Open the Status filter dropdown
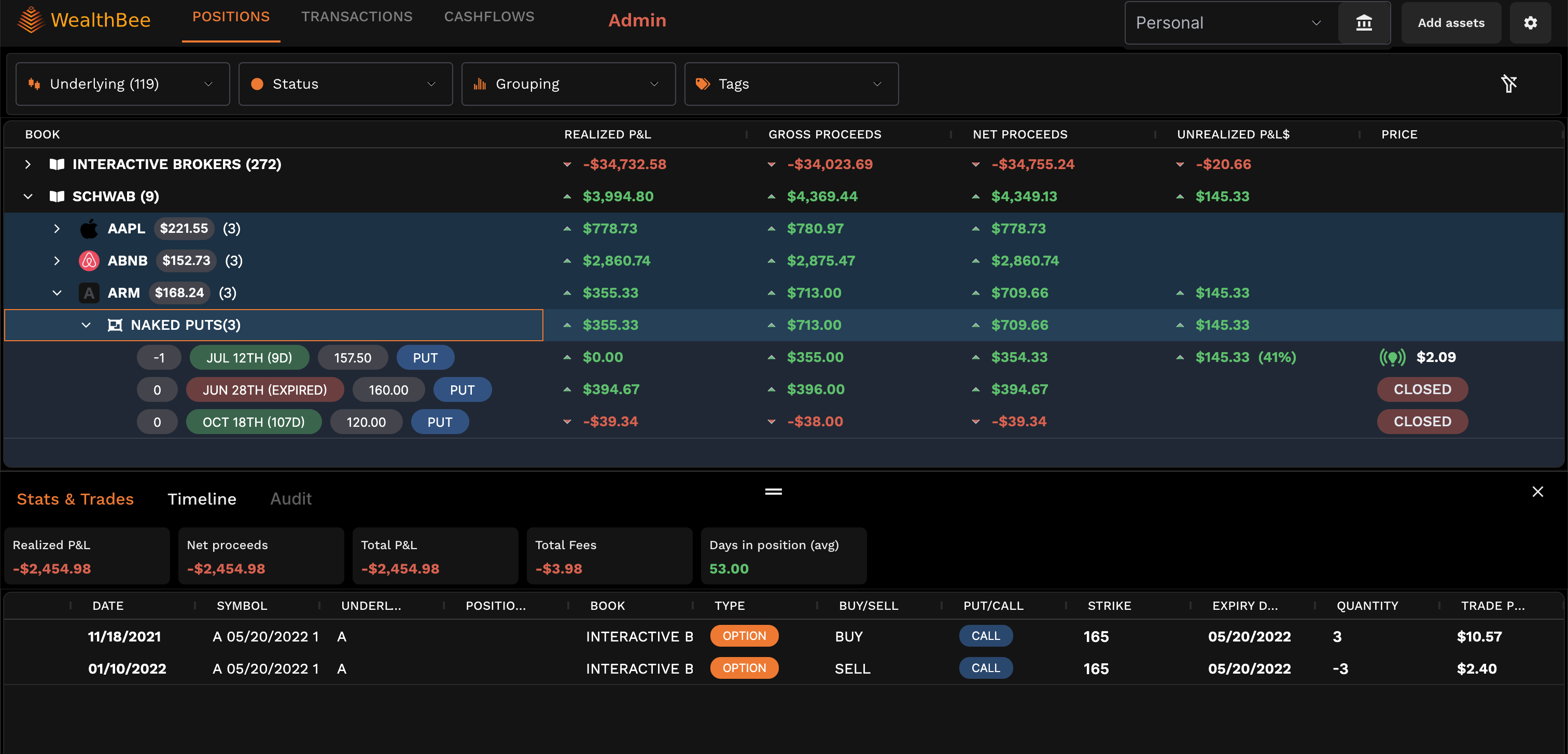 click(345, 84)
